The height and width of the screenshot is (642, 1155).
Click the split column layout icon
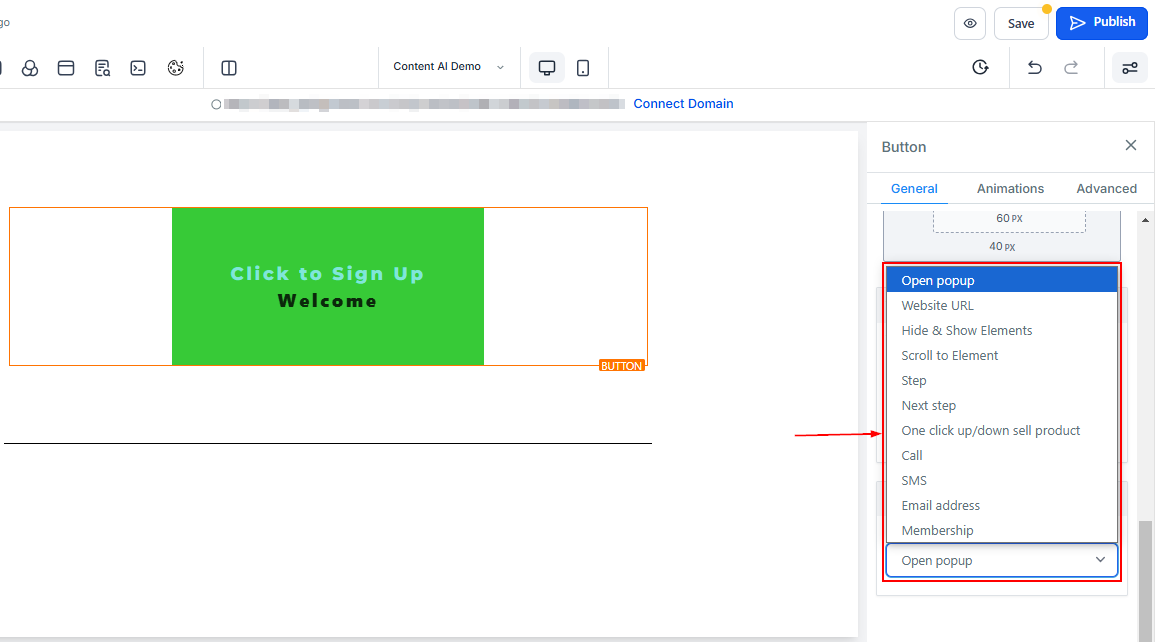pyautogui.click(x=229, y=68)
